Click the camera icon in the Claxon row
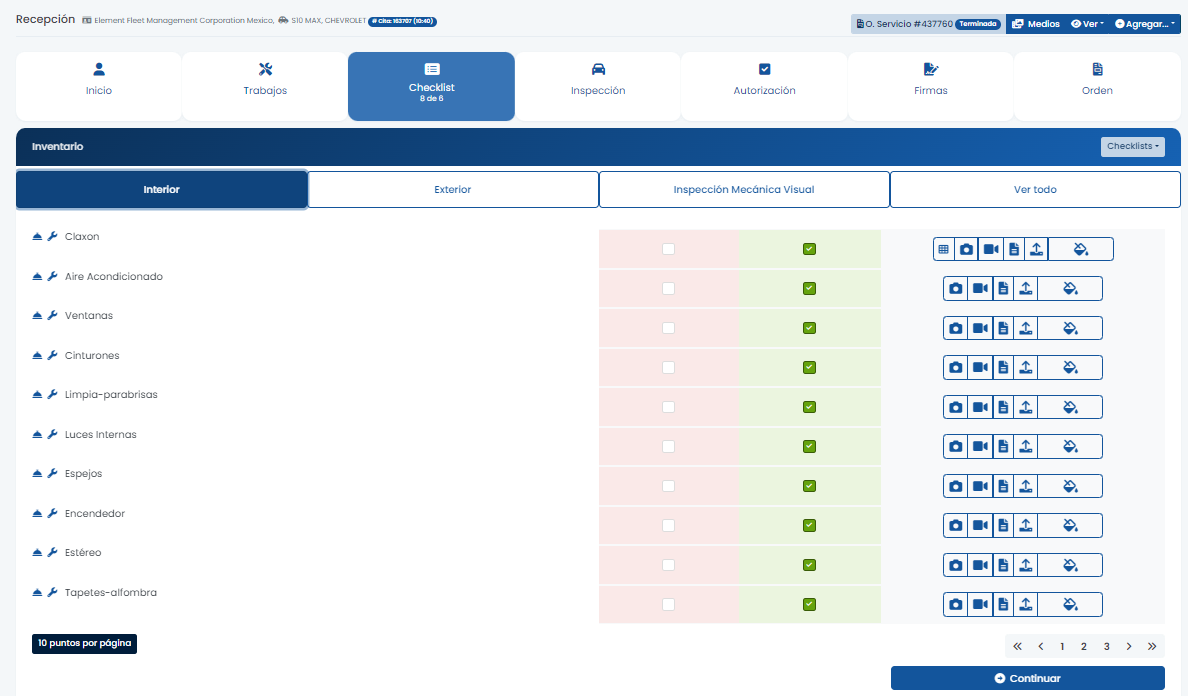This screenshot has height=696, width=1188. pos(966,249)
